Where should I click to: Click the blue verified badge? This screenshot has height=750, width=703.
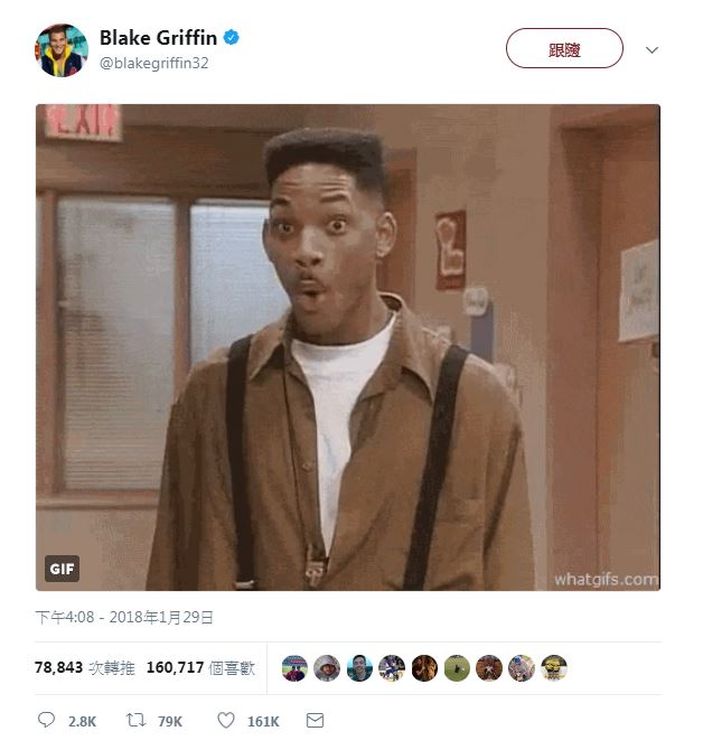231,37
